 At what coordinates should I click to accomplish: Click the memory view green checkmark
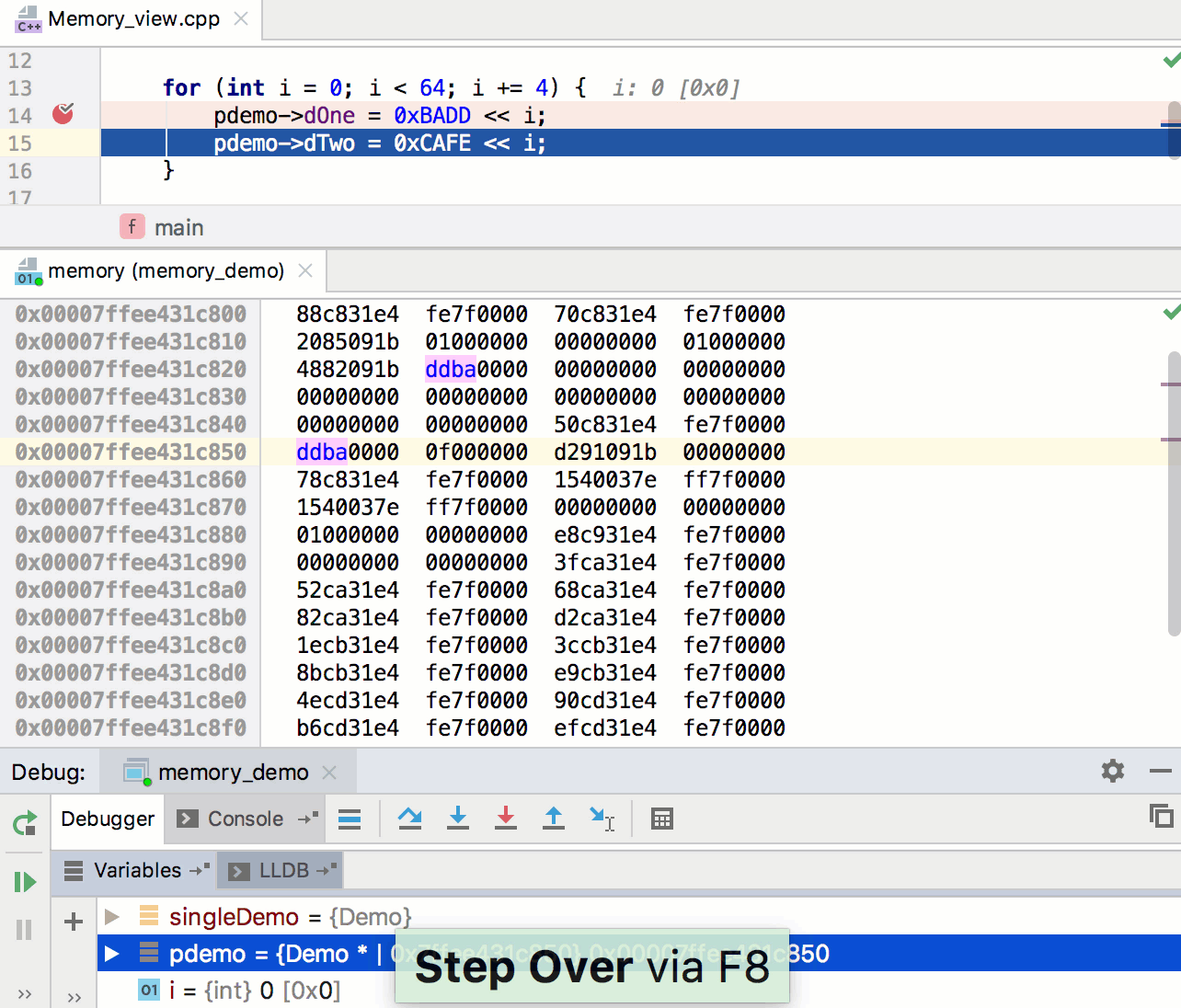pos(1172,313)
